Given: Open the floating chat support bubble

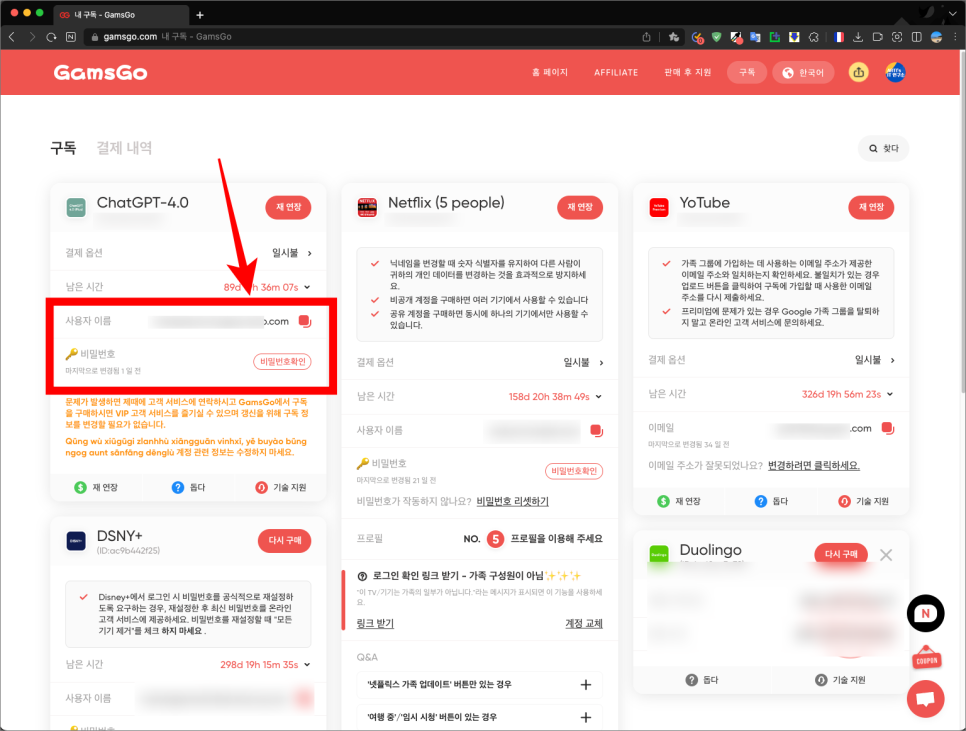Looking at the screenshot, I should (x=925, y=699).
